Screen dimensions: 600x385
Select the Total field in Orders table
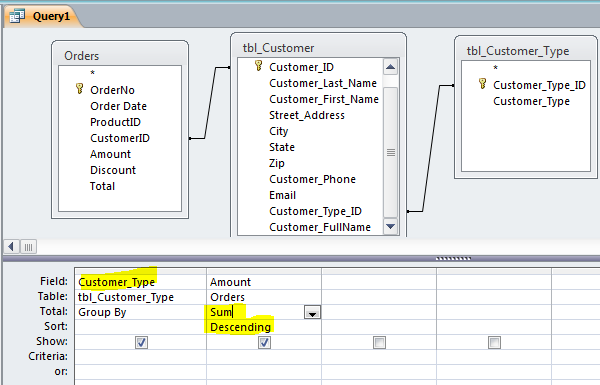point(102,186)
